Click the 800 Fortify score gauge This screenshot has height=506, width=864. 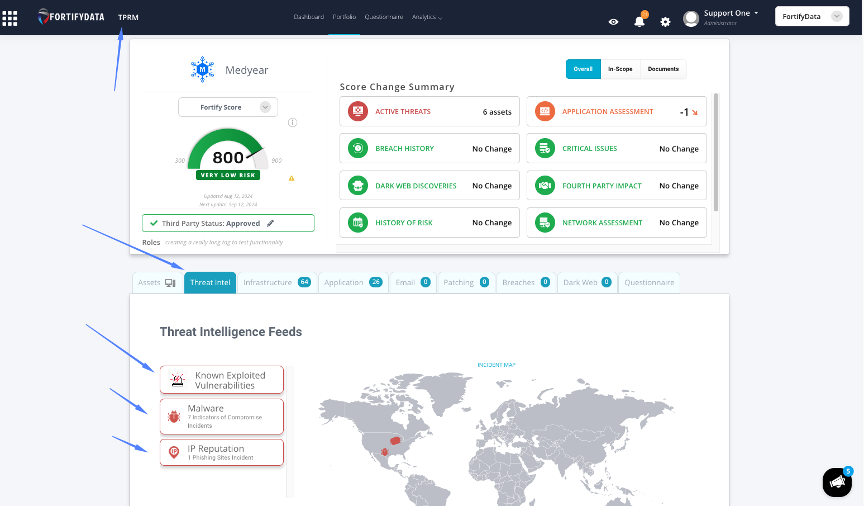(x=228, y=154)
